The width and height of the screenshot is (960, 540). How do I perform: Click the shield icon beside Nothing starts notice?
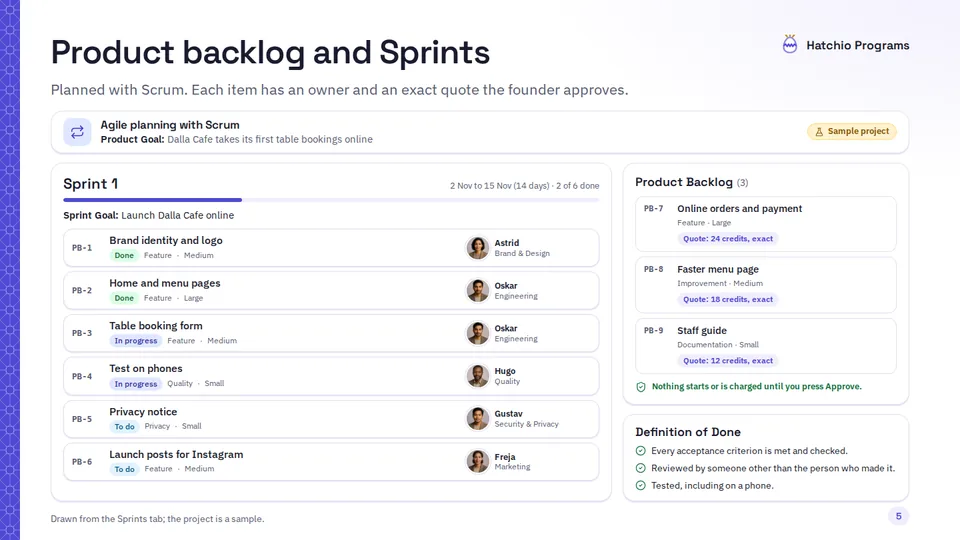(x=641, y=387)
